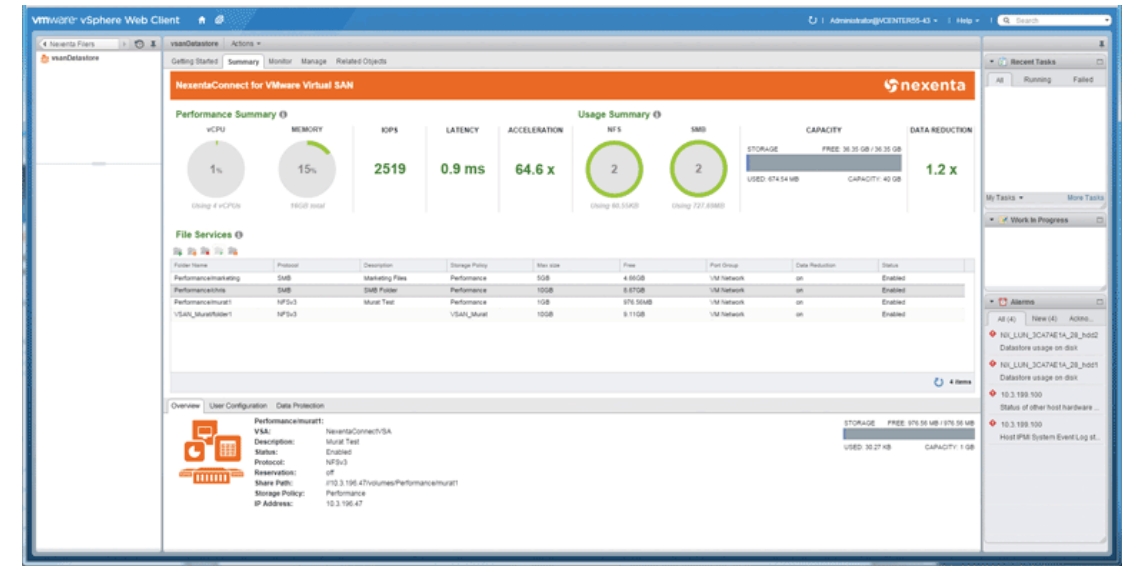Viewport: 1140px width, 572px height.
Task: Click the second File Services toolbar icon
Action: pyautogui.click(x=192, y=251)
